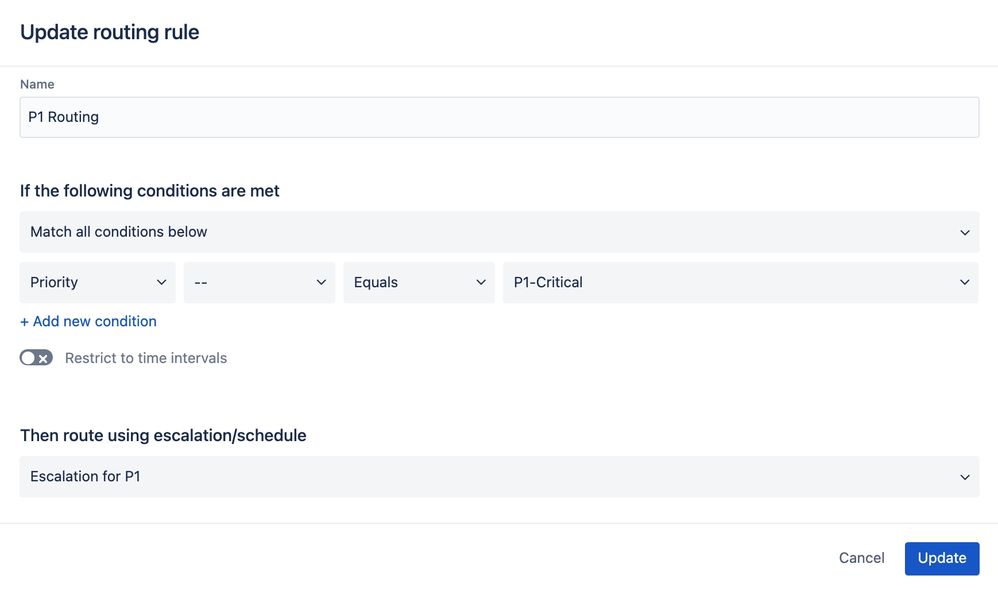The height and width of the screenshot is (594, 998).
Task: Click the Add new condition link
Action: coord(88,322)
